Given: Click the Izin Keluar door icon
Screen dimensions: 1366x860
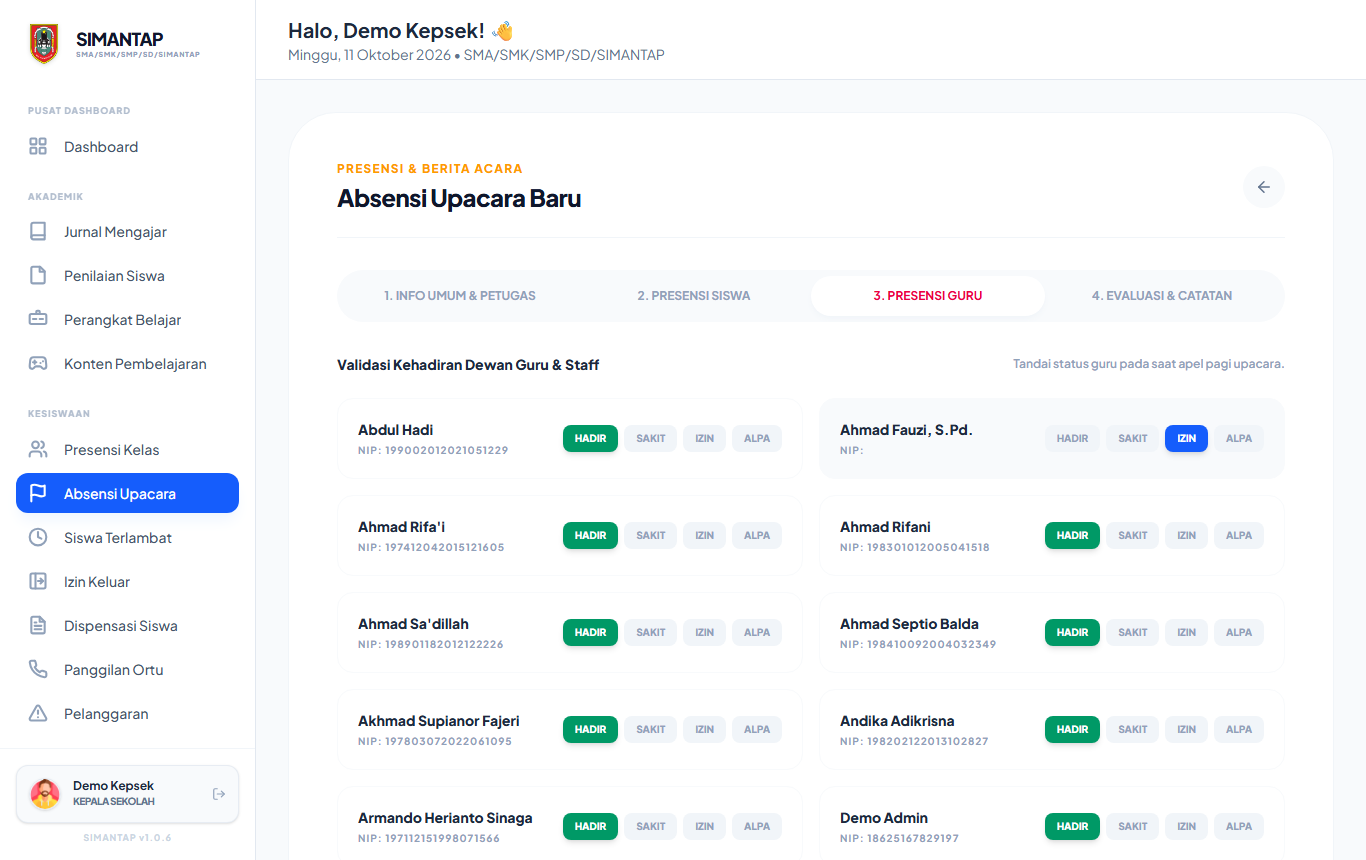Looking at the screenshot, I should pos(38,582).
